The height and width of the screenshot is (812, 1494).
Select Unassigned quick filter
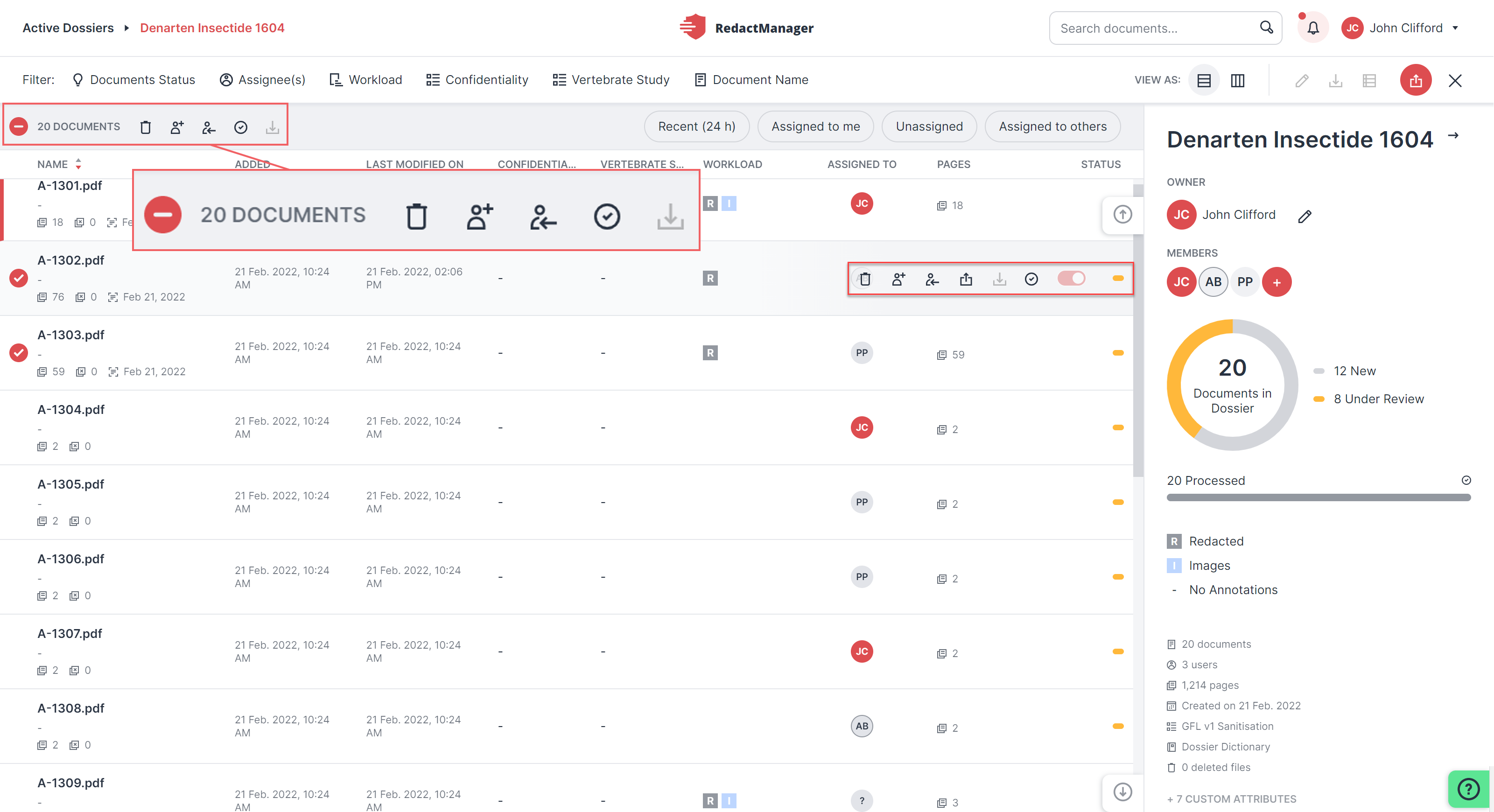coord(929,126)
